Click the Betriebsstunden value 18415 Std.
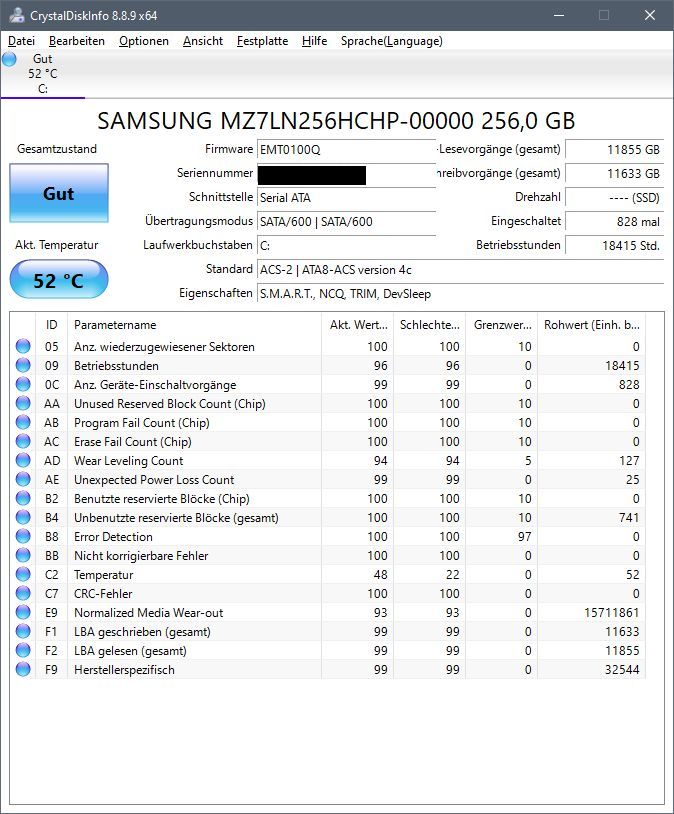674x814 pixels. coord(615,246)
